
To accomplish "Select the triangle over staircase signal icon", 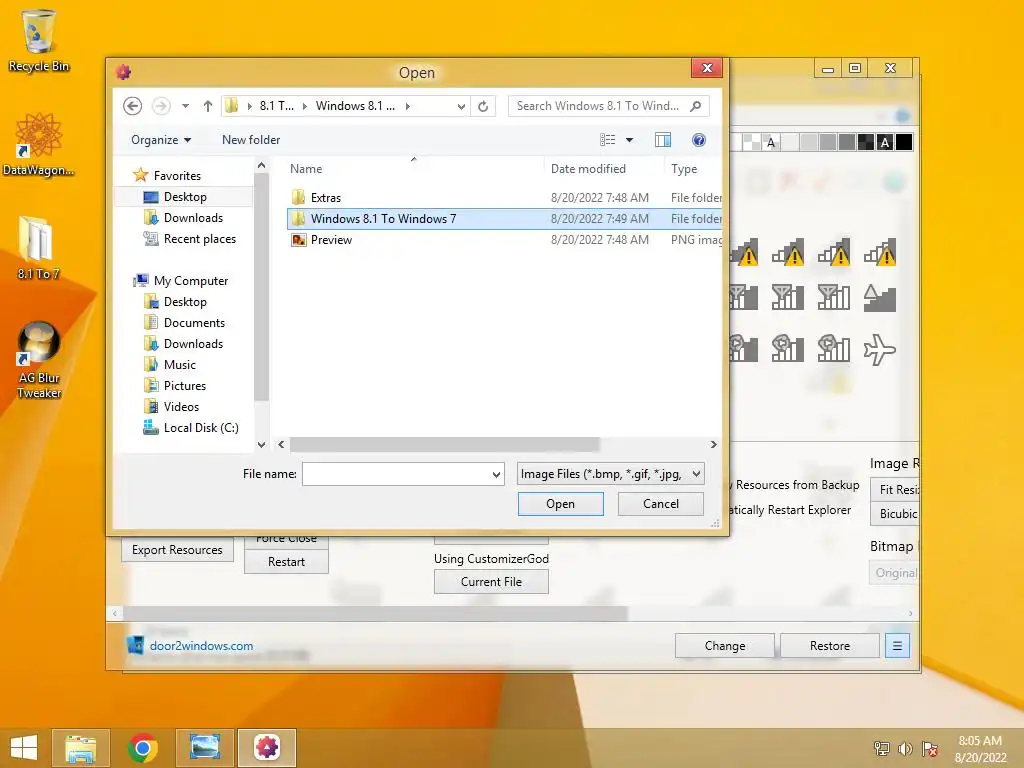I will pyautogui.click(x=880, y=298).
